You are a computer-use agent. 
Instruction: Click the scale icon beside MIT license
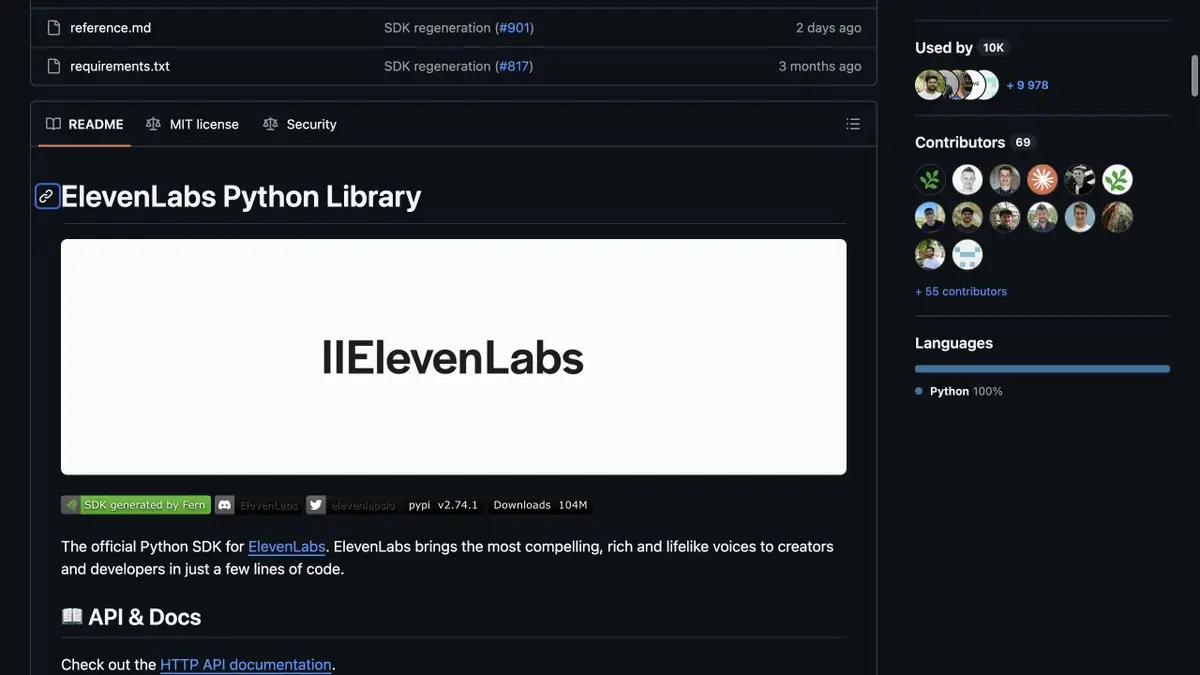click(x=153, y=124)
